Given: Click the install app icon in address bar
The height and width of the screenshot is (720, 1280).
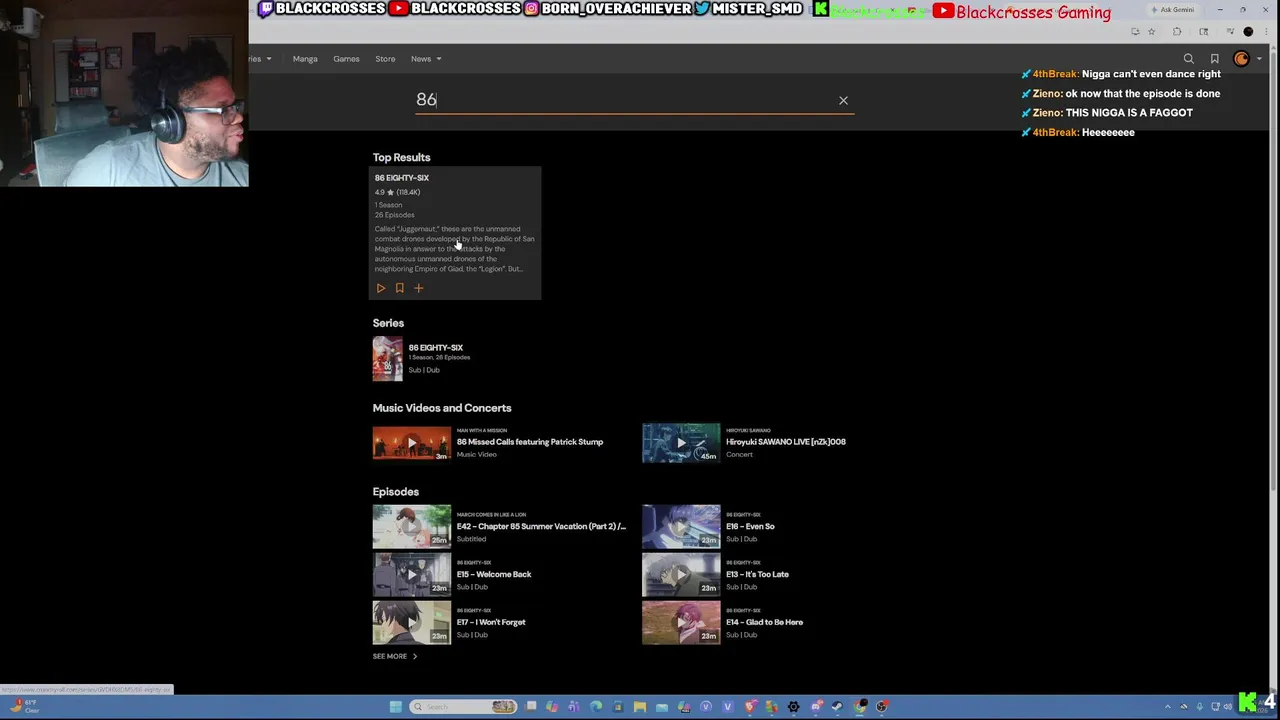Looking at the screenshot, I should [x=1135, y=32].
